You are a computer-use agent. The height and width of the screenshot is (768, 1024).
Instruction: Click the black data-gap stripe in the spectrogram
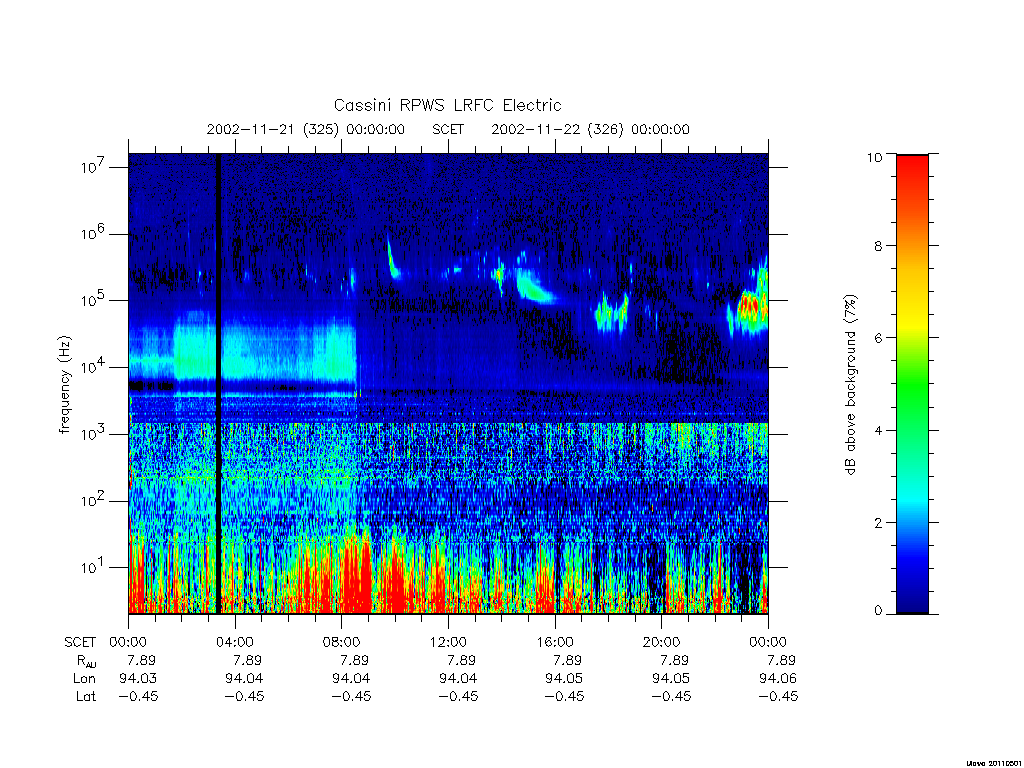(x=219, y=384)
